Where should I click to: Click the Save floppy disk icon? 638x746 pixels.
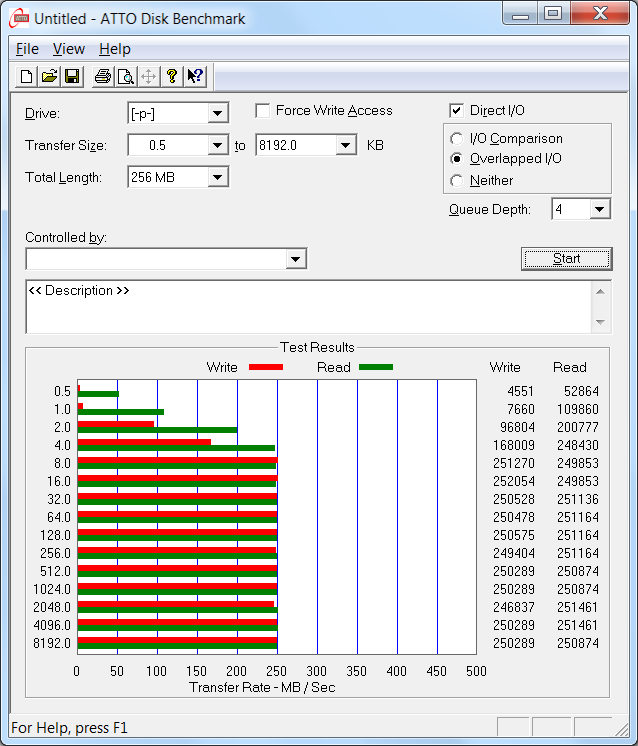coord(72,76)
